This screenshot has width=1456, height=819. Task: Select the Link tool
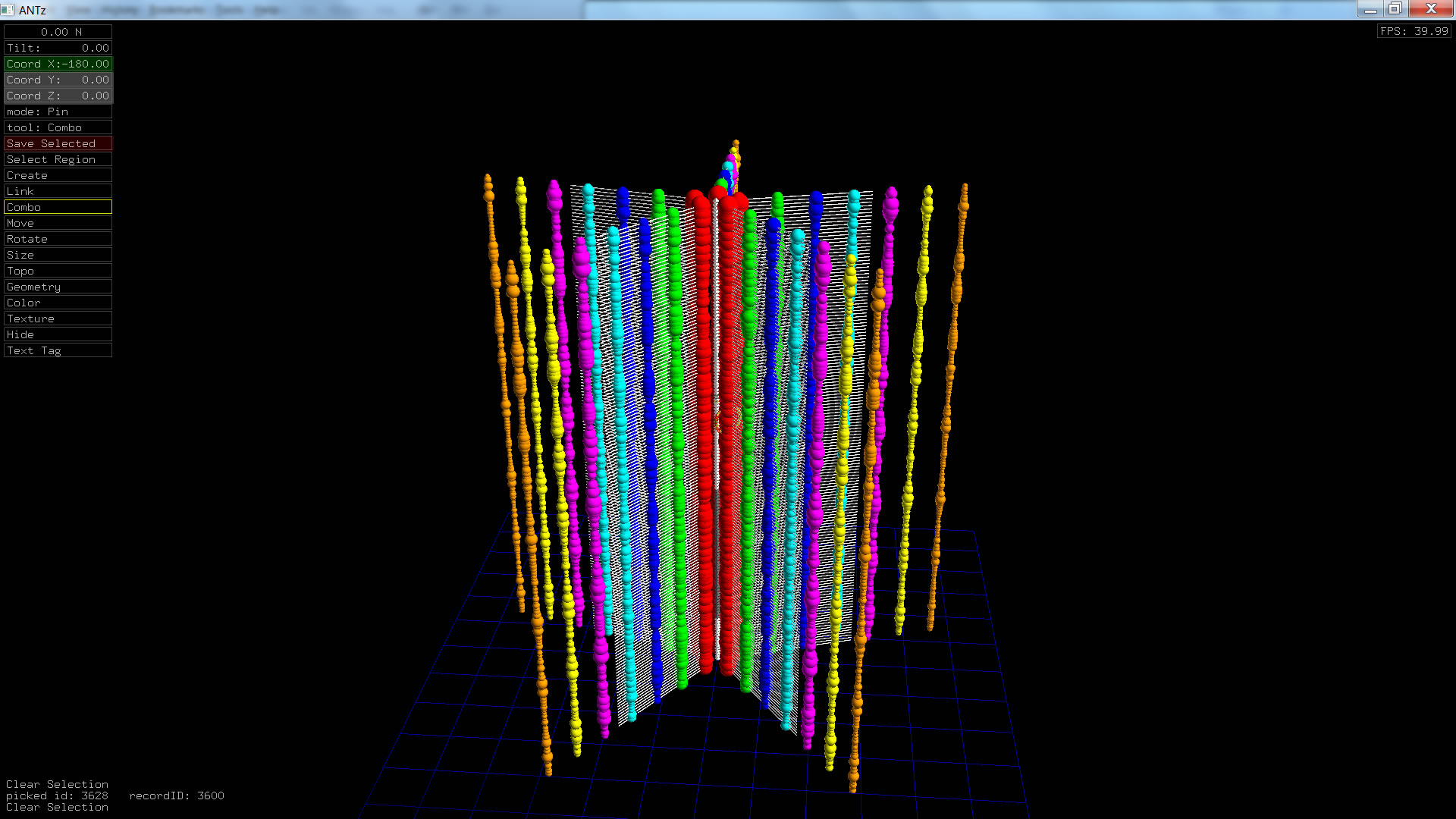point(58,191)
